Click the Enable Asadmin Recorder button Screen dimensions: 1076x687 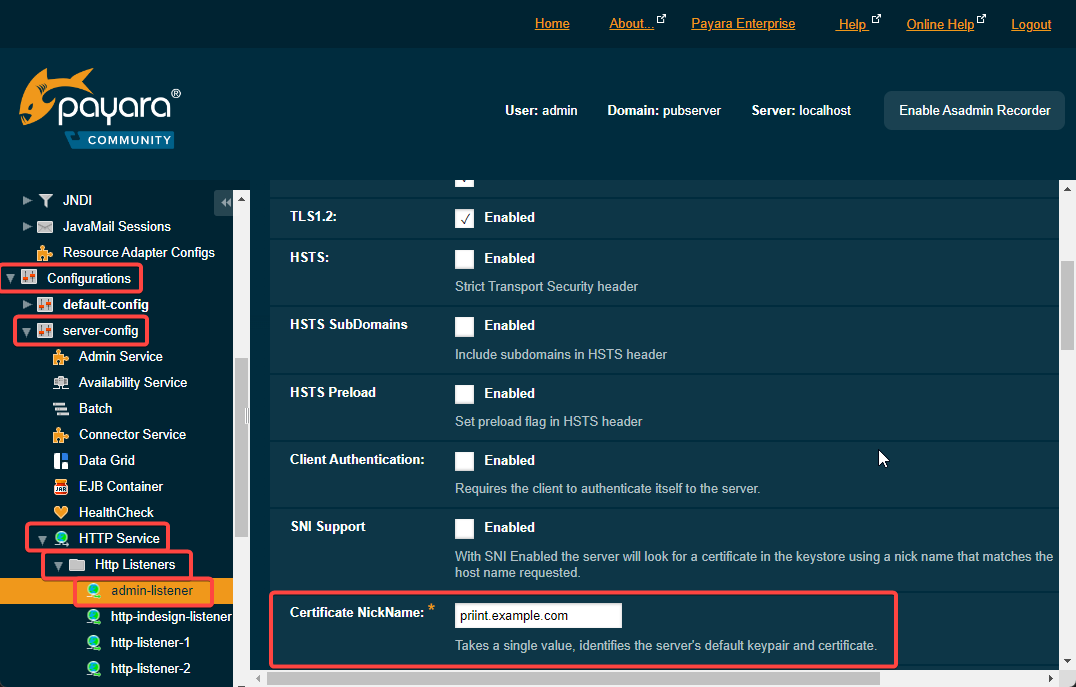[x=974, y=111]
